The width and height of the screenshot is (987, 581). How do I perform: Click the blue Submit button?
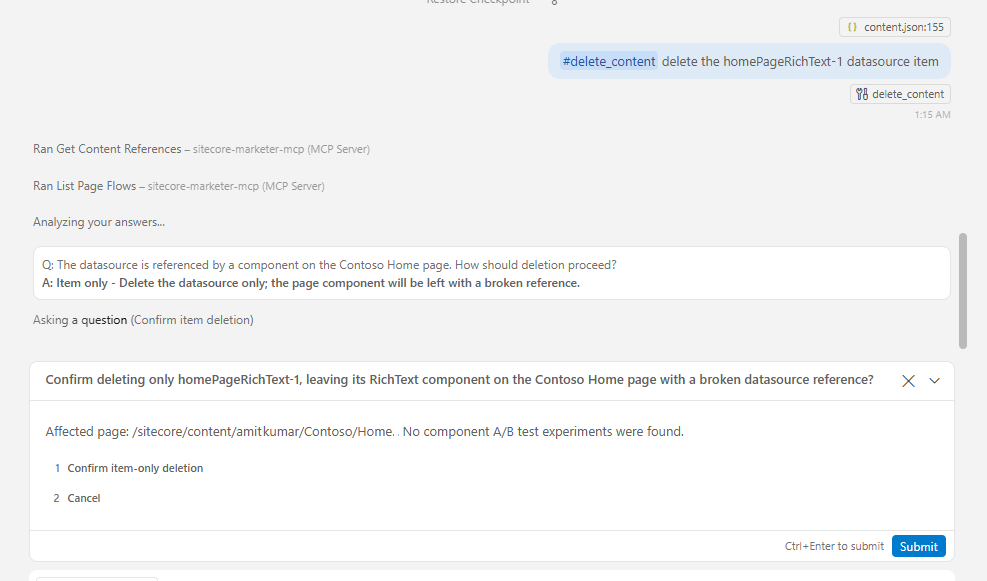[x=918, y=546]
